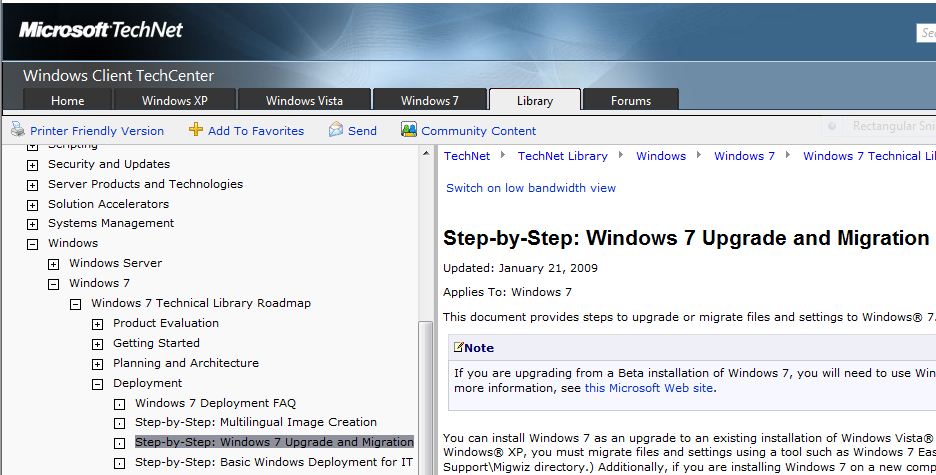Expand the Systems Management node
The height and width of the screenshot is (475, 936).
(x=33, y=224)
